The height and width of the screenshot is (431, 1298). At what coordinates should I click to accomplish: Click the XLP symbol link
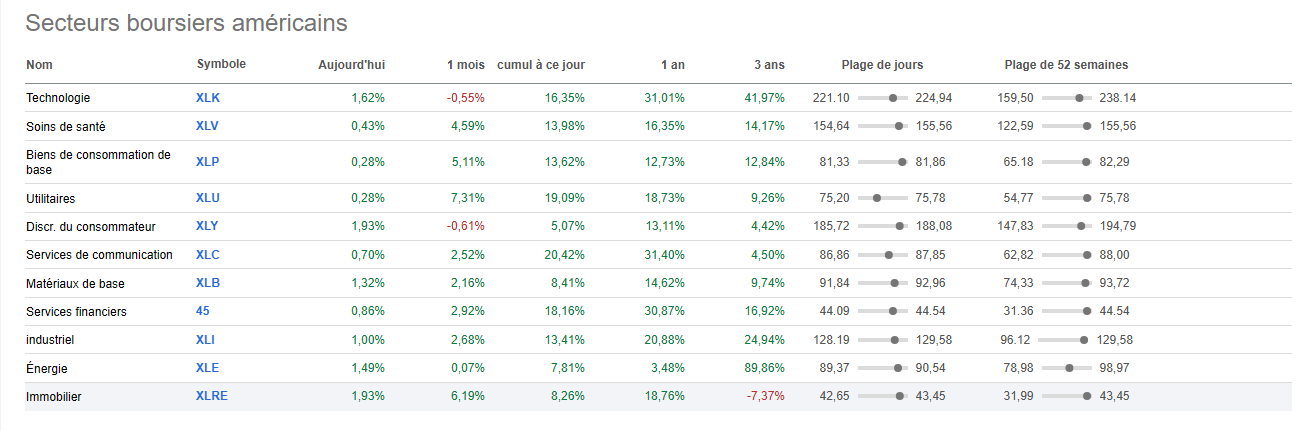coord(207,162)
